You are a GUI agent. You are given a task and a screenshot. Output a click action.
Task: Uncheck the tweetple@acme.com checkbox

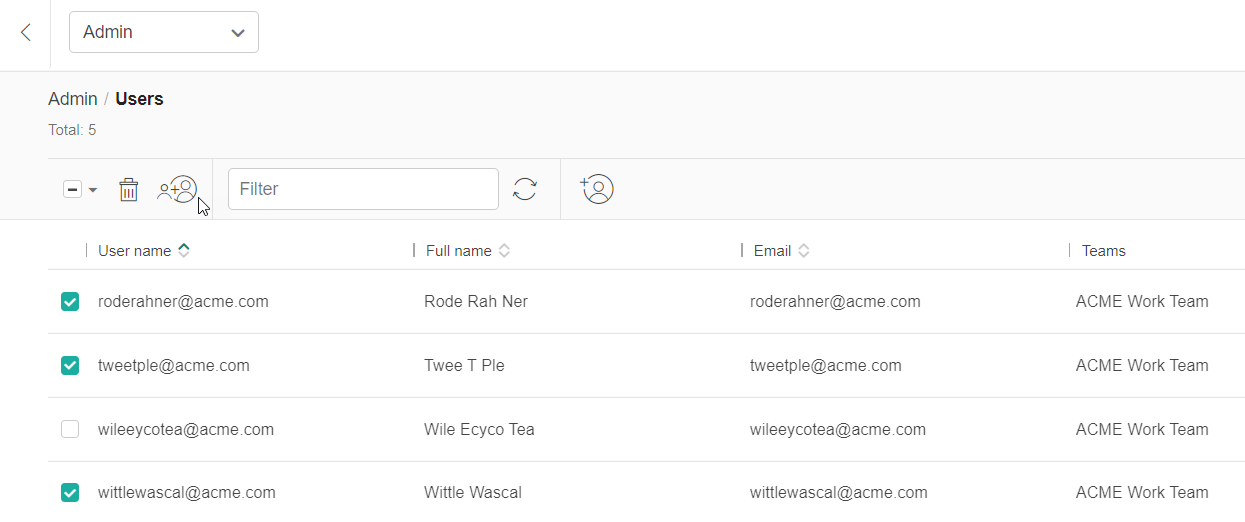tap(70, 365)
